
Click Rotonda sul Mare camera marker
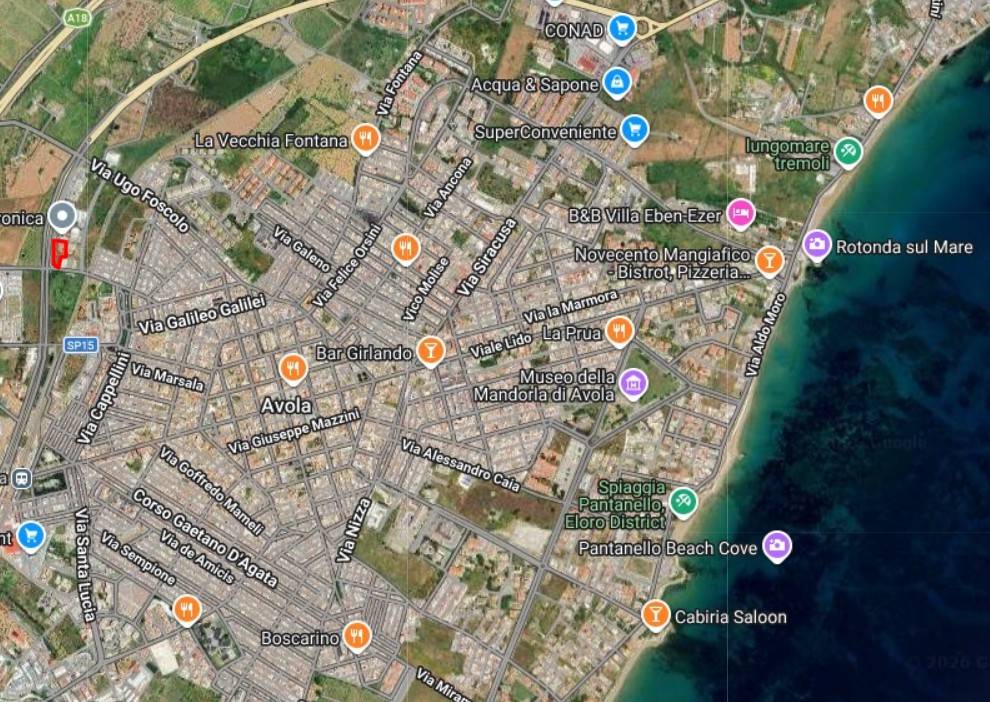817,245
